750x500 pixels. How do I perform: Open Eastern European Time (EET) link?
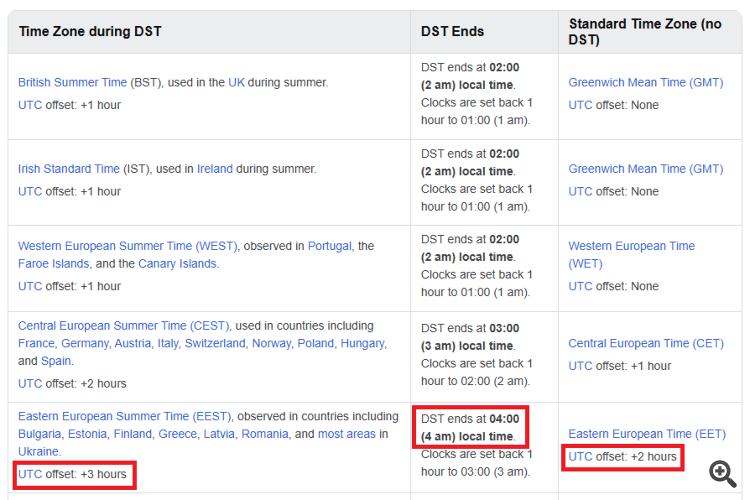[647, 434]
